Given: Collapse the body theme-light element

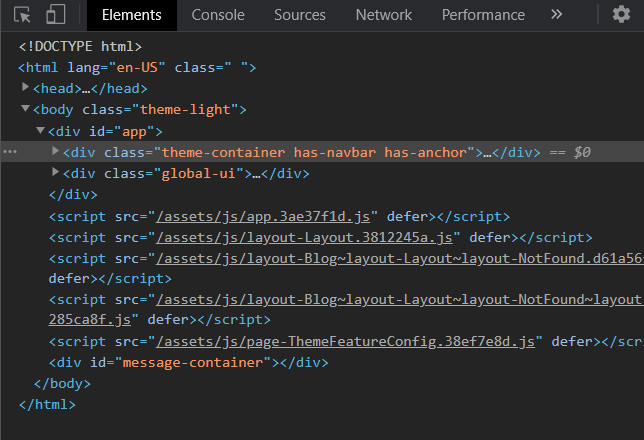Looking at the screenshot, I should click(x=25, y=108).
